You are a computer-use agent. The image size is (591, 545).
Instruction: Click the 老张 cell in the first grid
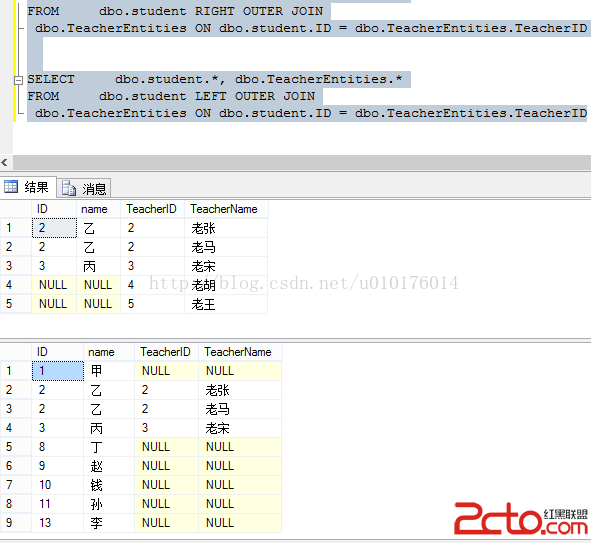click(x=226, y=228)
